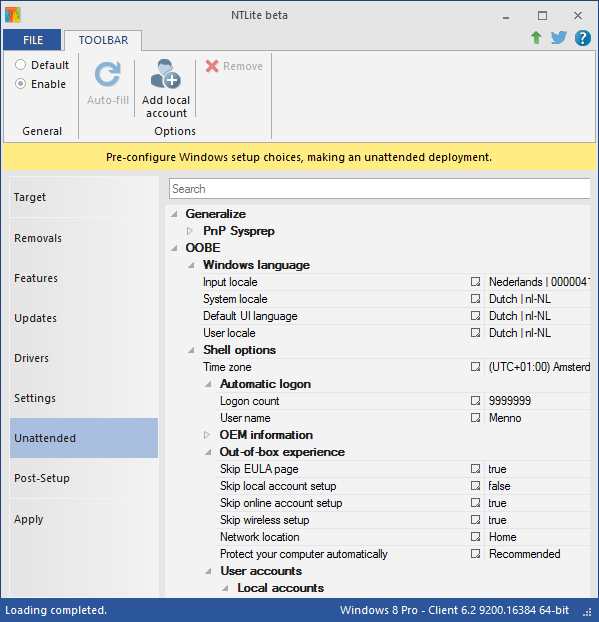Viewport: 599px width, 622px height.
Task: Click edit icon beside Skip local account setup
Action: pos(475,486)
